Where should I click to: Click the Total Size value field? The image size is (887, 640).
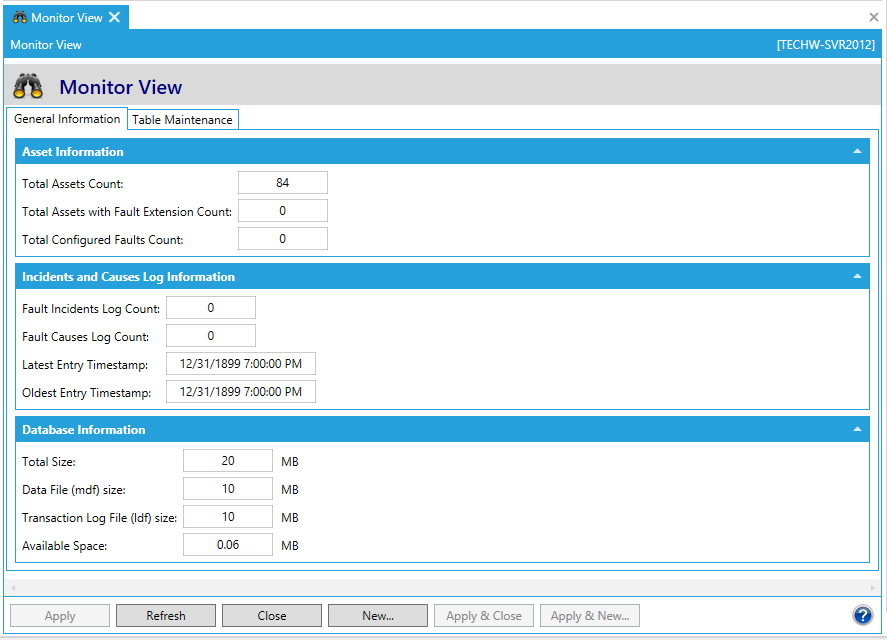(x=228, y=461)
